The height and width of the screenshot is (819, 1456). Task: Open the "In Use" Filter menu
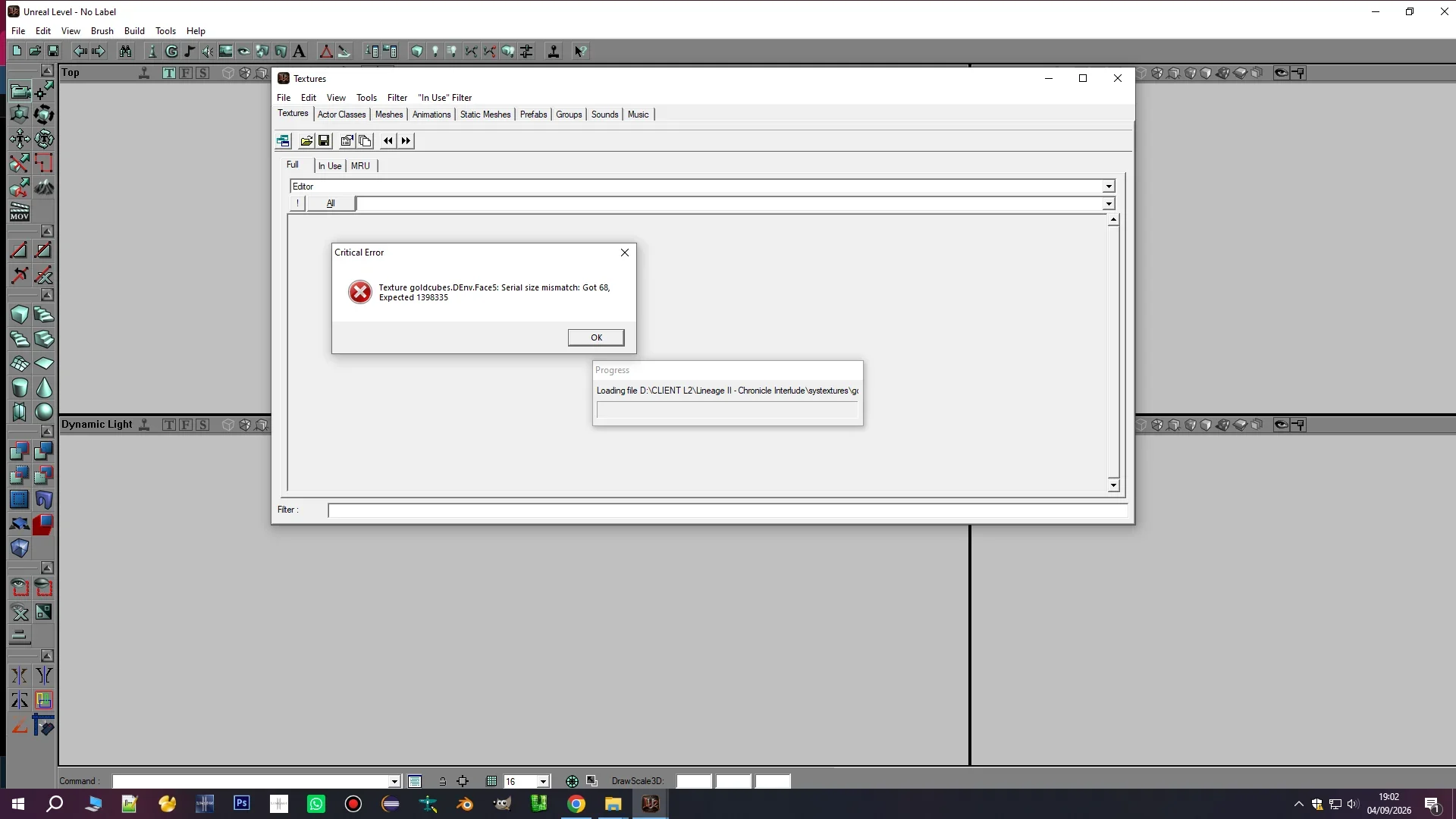[x=445, y=98]
